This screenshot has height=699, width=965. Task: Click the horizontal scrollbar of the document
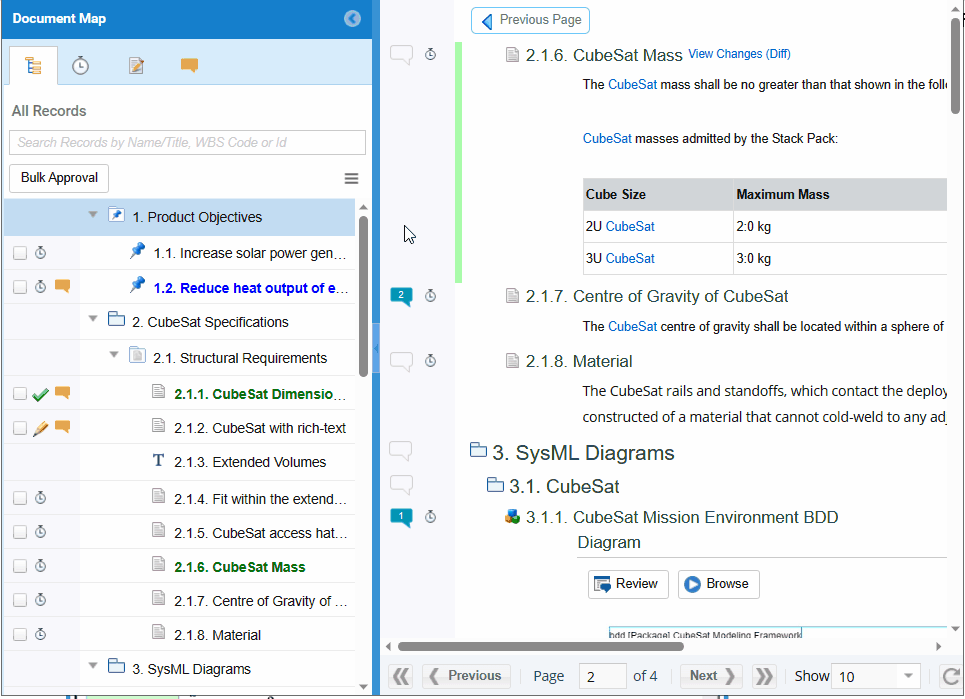point(540,646)
